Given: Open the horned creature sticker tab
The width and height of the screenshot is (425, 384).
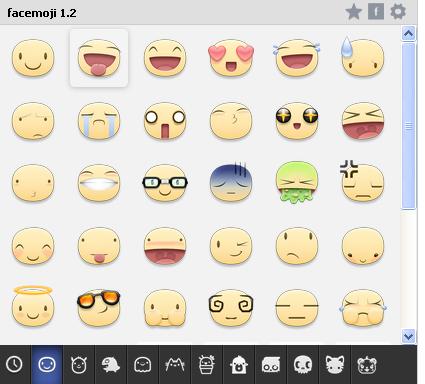Looking at the screenshot, I should click(79, 364).
